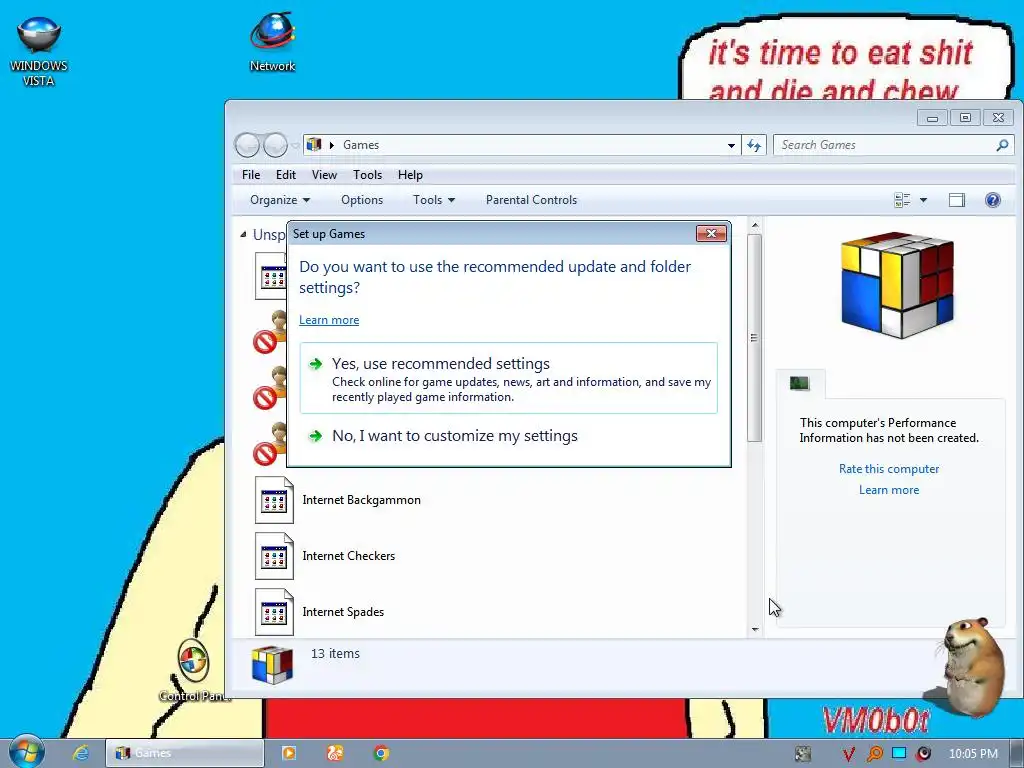This screenshot has width=1024, height=768.
Task: Choose No, I want to customize my settings
Action: [x=509, y=436]
